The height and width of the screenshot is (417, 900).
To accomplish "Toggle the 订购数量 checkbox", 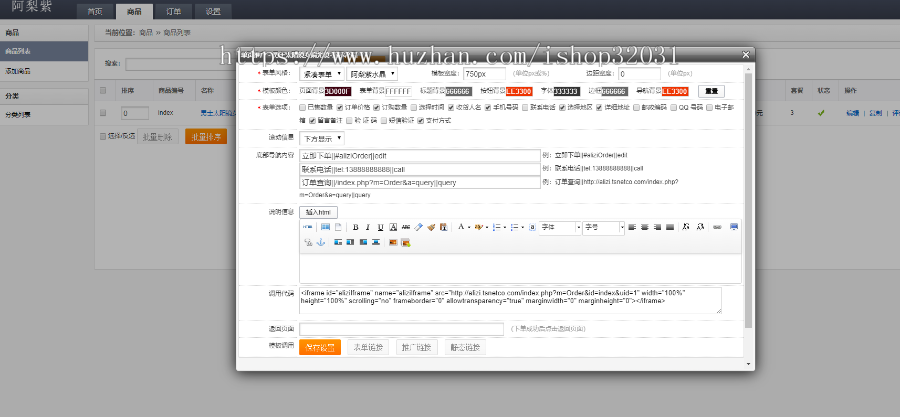I will [x=377, y=107].
